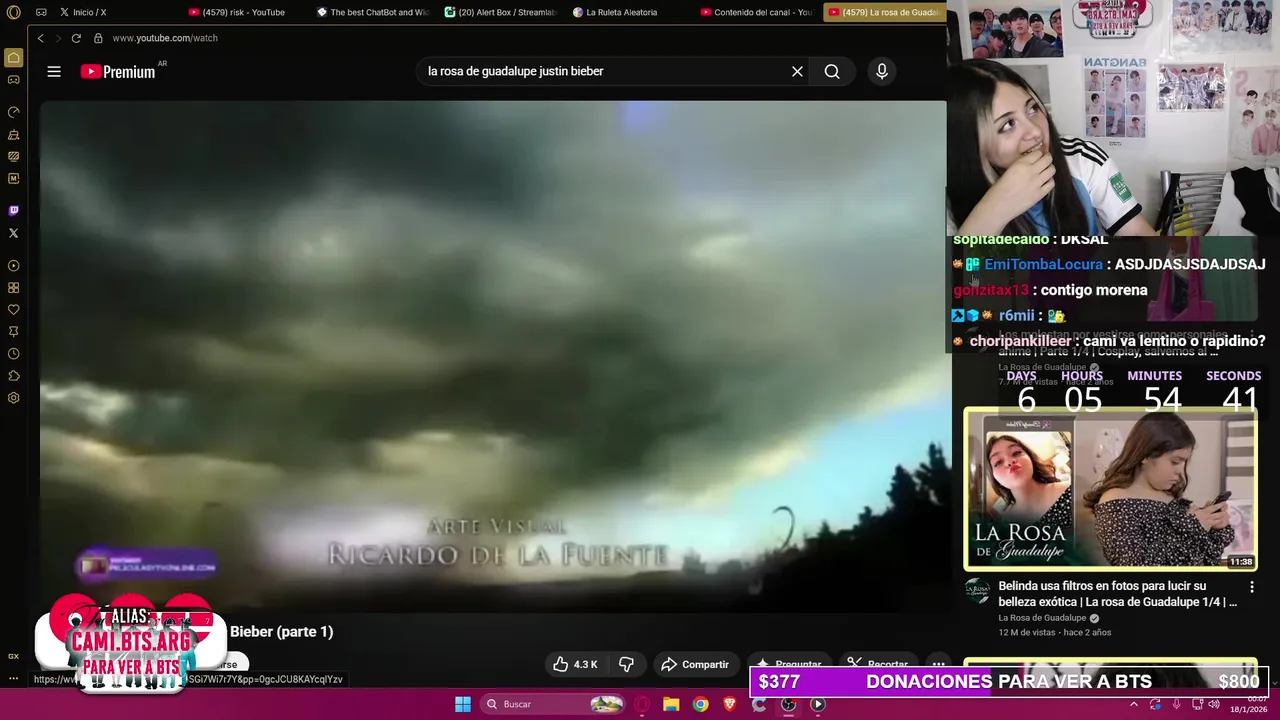Open Brave browser from taskbar
The image size is (1280, 720).
[729, 704]
